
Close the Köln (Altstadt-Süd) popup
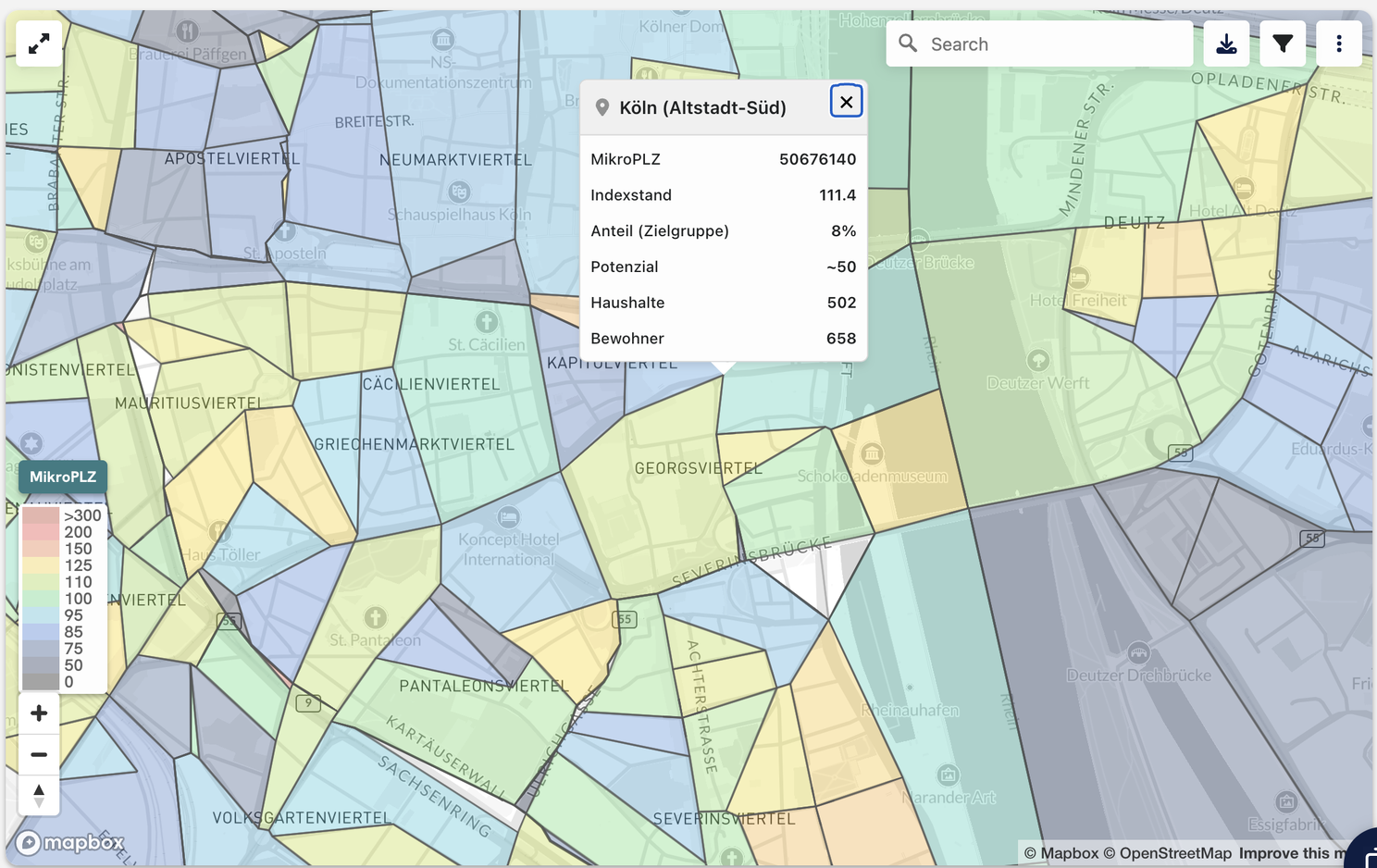coord(846,102)
